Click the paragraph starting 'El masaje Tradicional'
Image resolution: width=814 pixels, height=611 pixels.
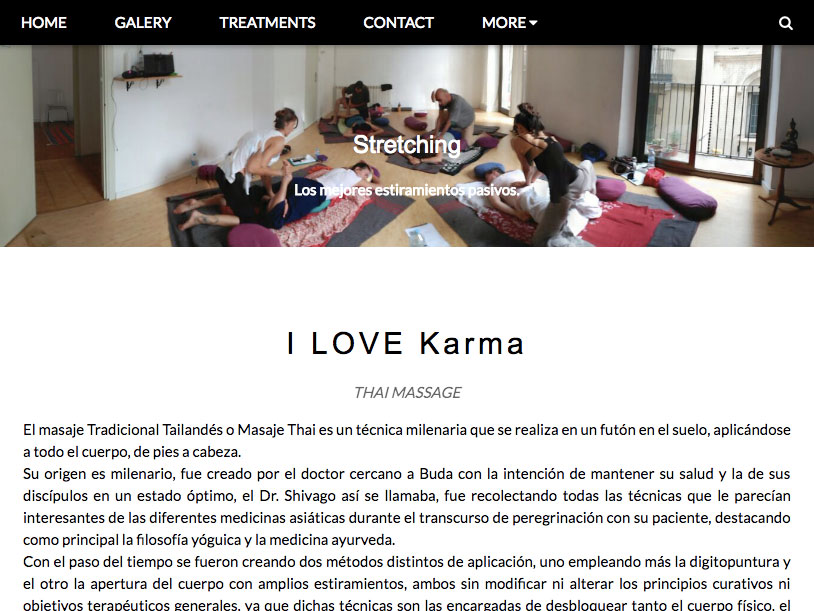pos(406,441)
